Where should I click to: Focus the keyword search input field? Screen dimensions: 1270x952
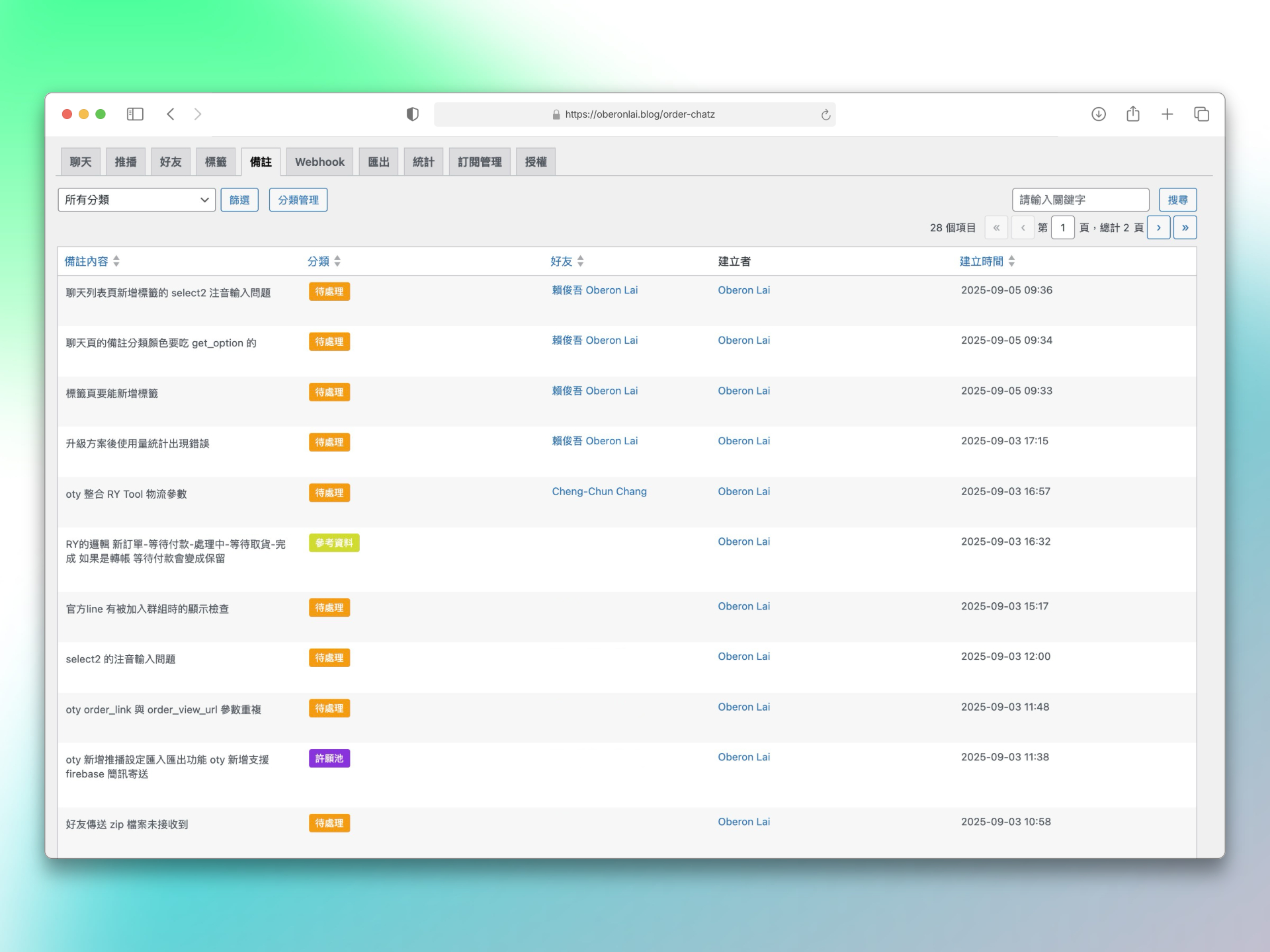(1079, 200)
